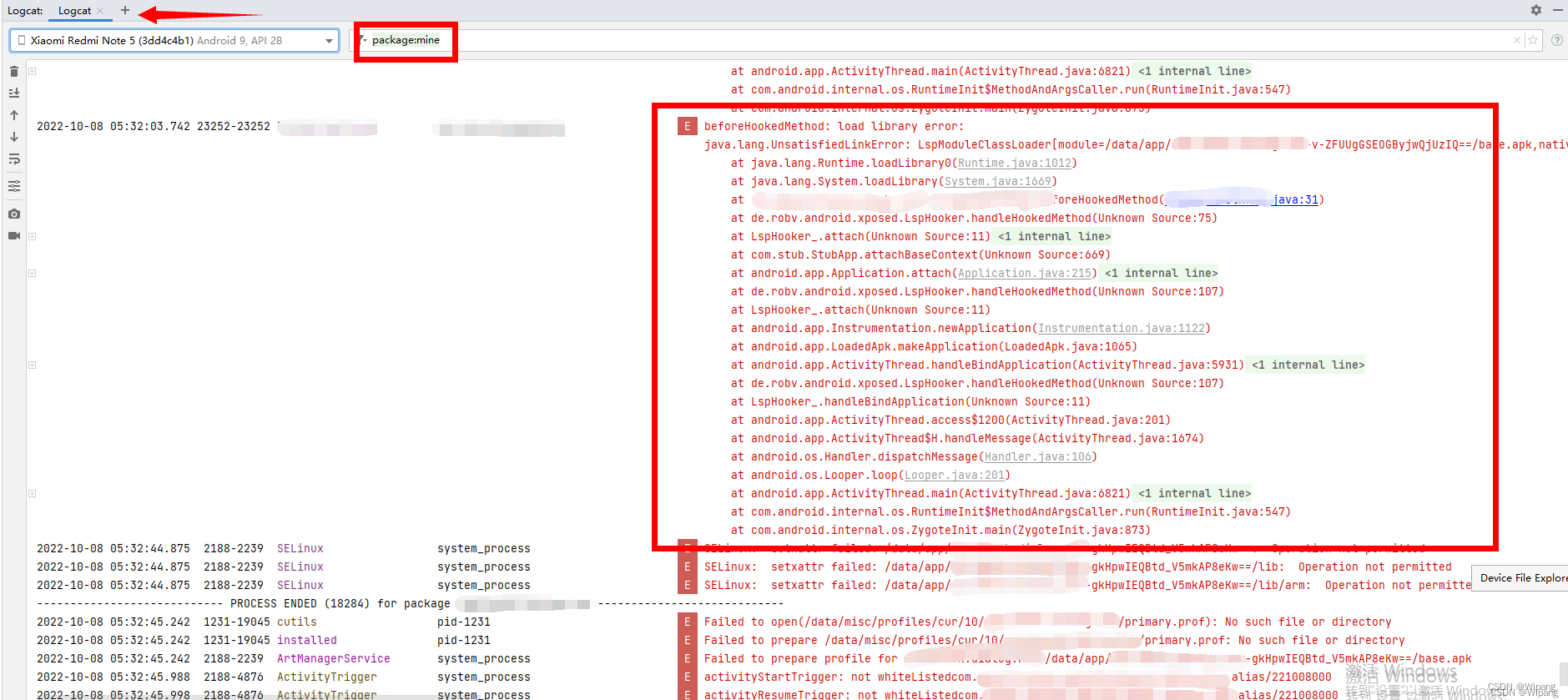Open Logcat filter help question mark
Image resolution: width=1568 pixels, height=700 pixels.
1557,40
